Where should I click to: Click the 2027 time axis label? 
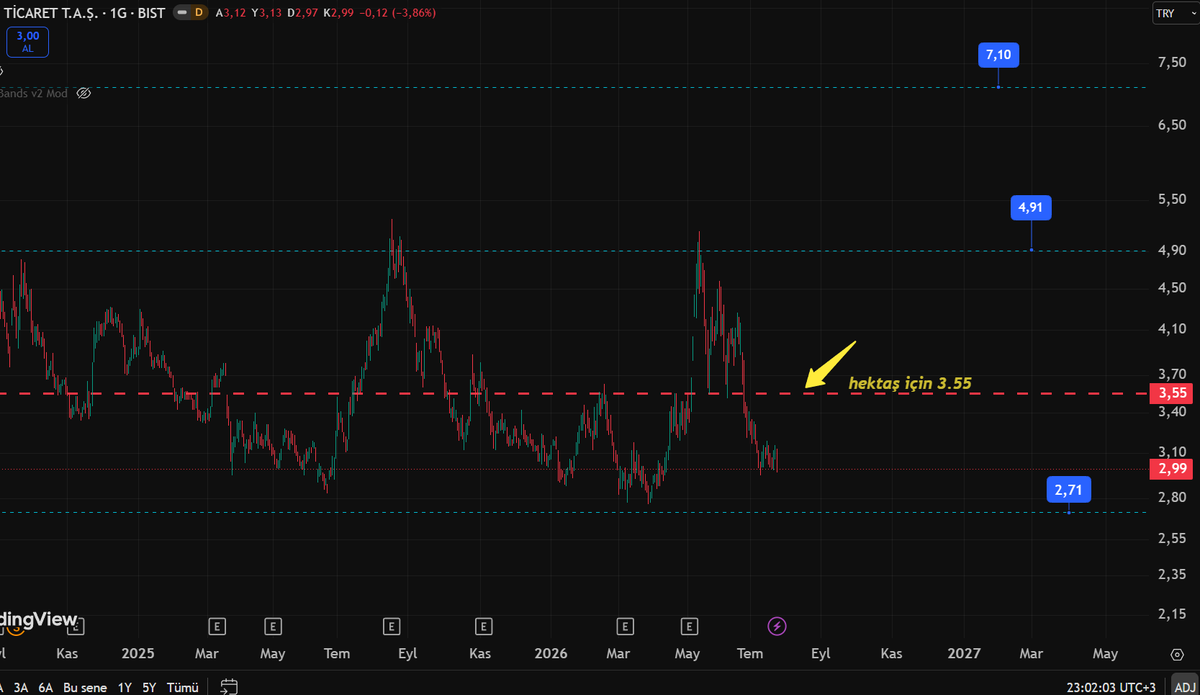coord(964,654)
